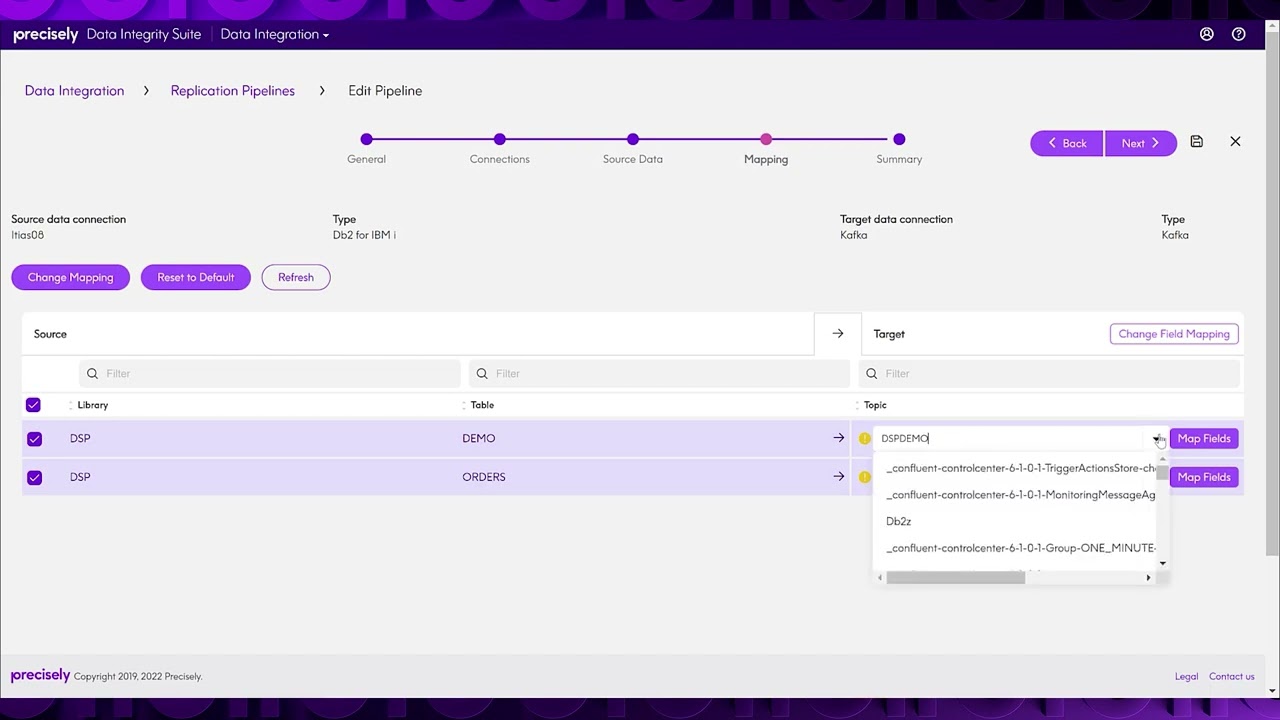The width and height of the screenshot is (1280, 720).
Task: Collapse the DSPDEMO topic dropdown arrow
Action: 1156,439
